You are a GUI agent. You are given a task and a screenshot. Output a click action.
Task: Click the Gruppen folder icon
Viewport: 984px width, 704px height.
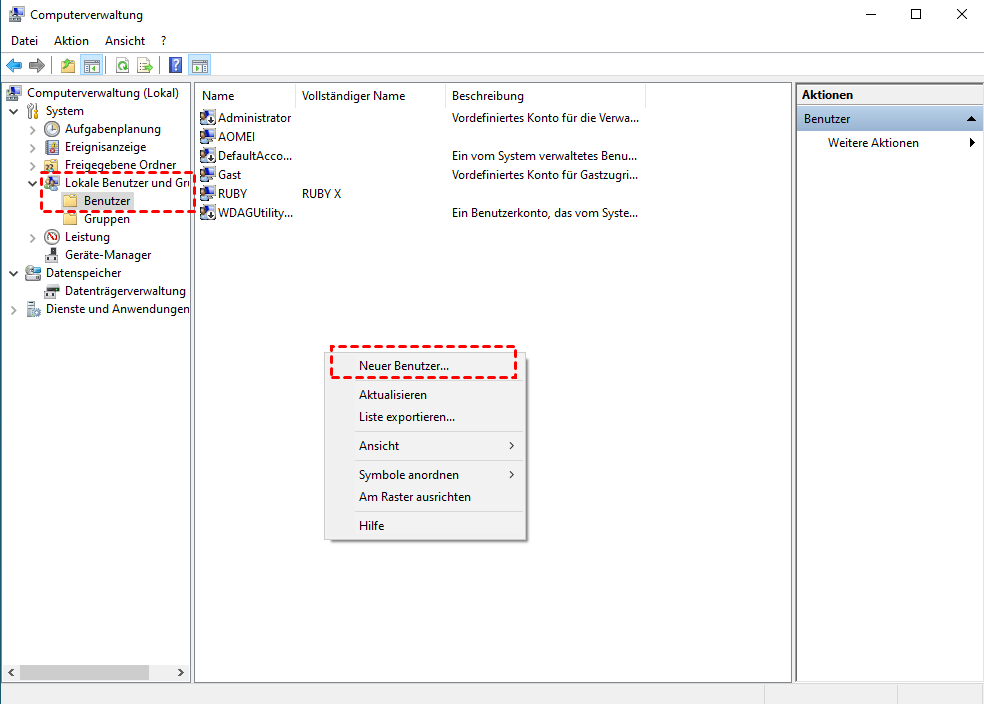[x=70, y=219]
